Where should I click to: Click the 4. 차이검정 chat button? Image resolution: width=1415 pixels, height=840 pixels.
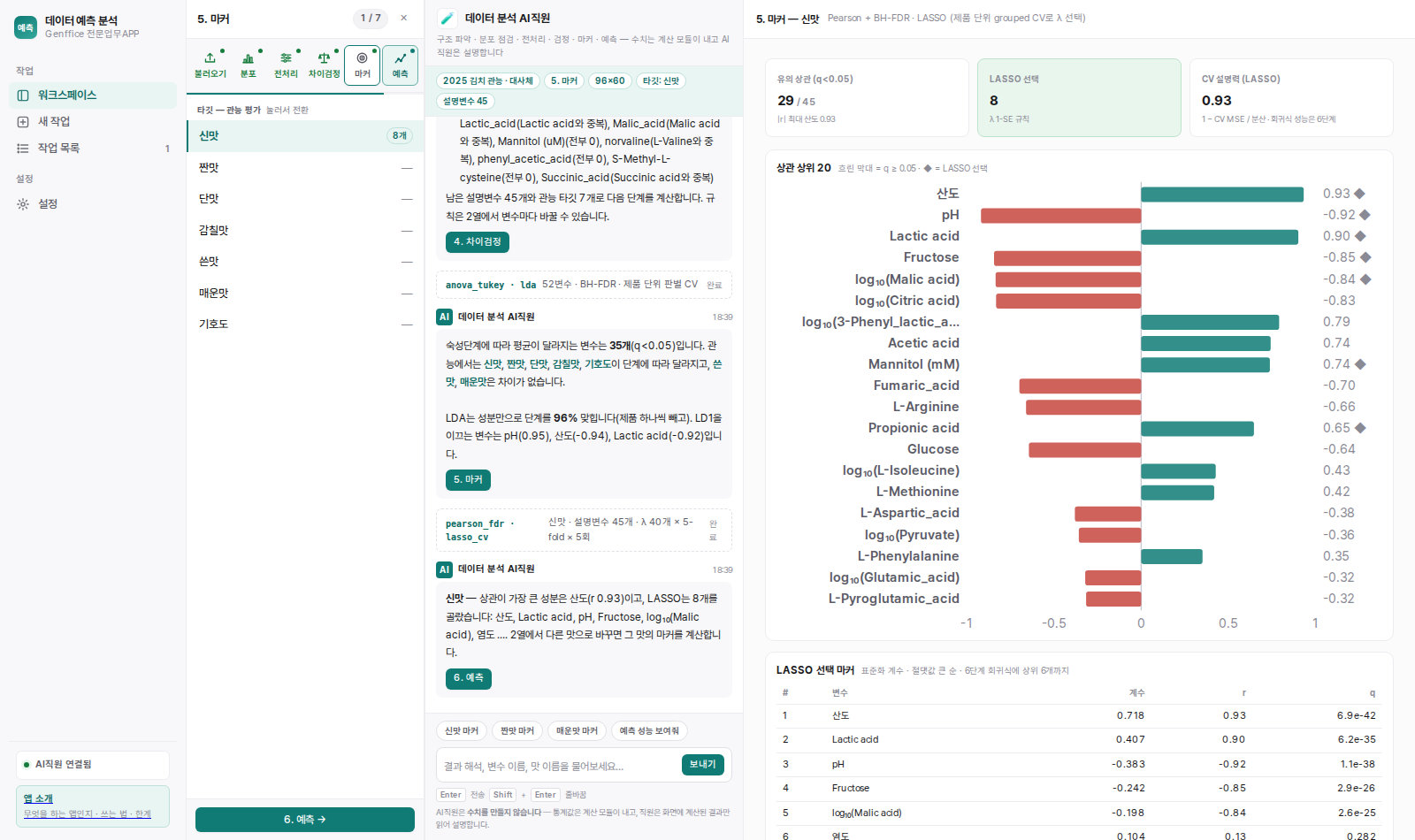pyautogui.click(x=477, y=241)
